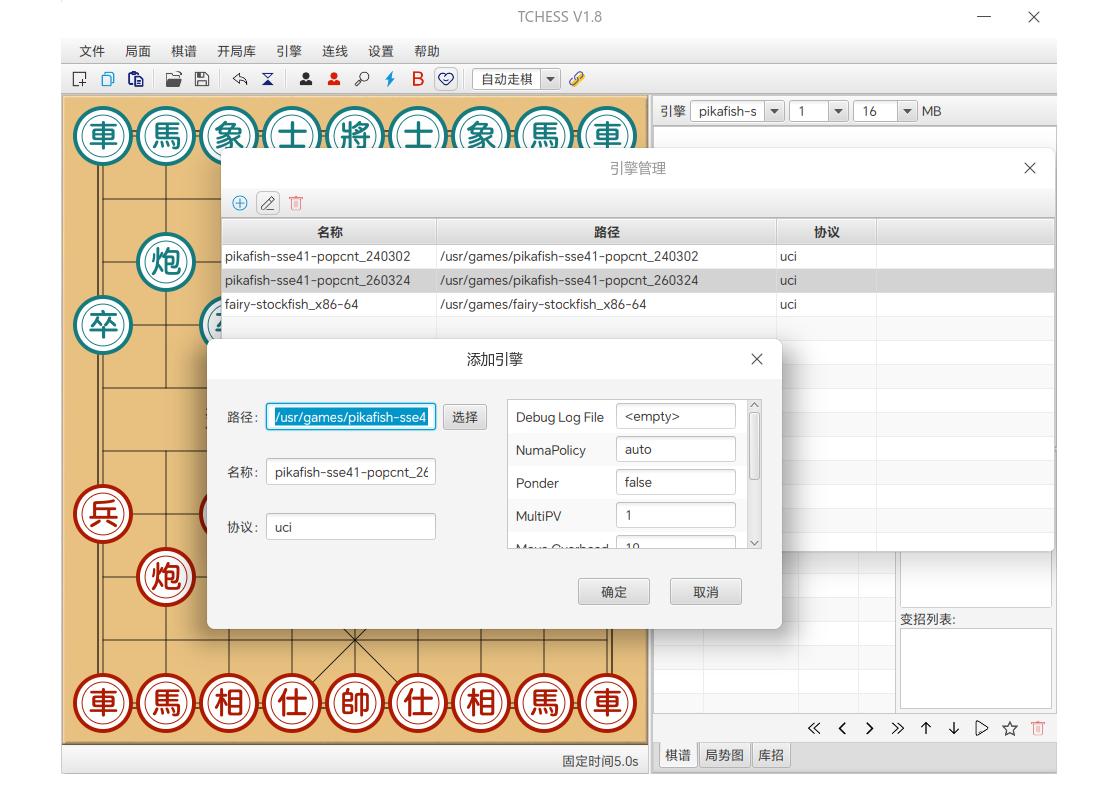
Task: Toggle the black player engine icon
Action: 306,79
